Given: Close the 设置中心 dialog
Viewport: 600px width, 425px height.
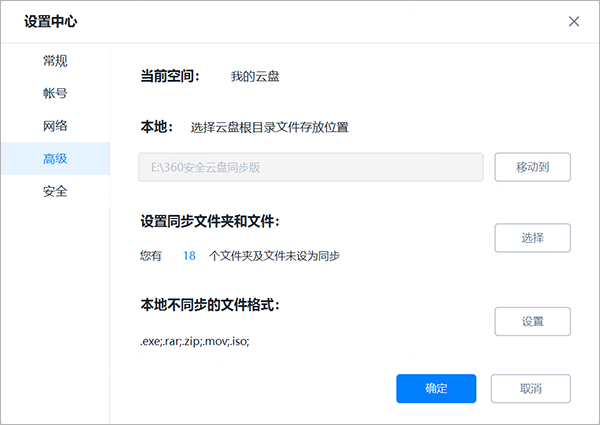Looking at the screenshot, I should click(x=574, y=21).
